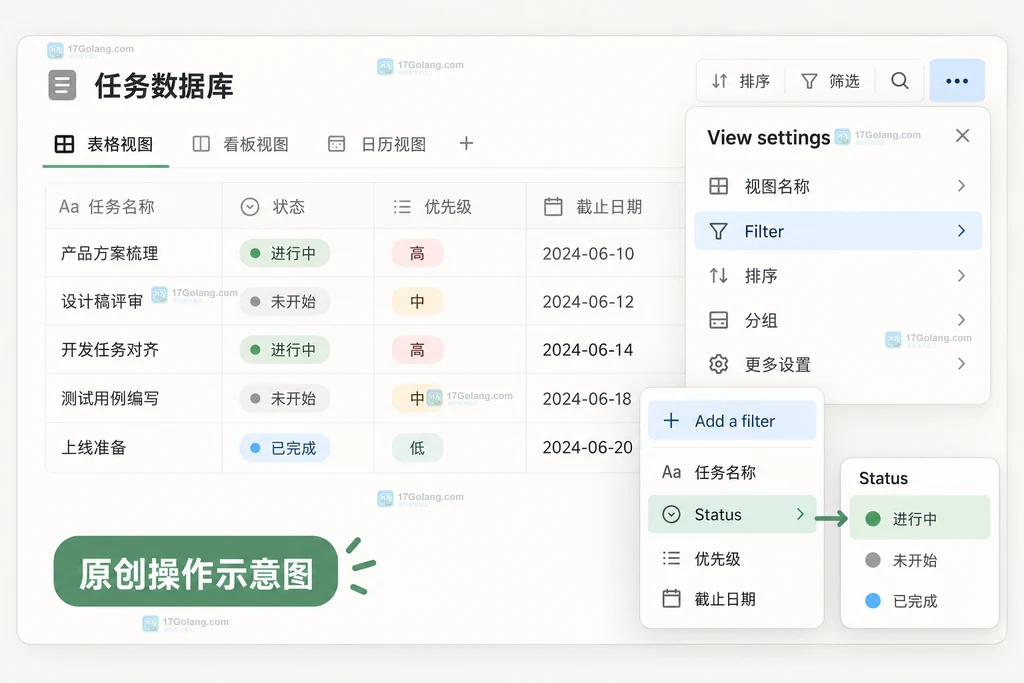The height and width of the screenshot is (683, 1024).
Task: Open the 开发任务对齐 task row
Action: tap(110, 350)
